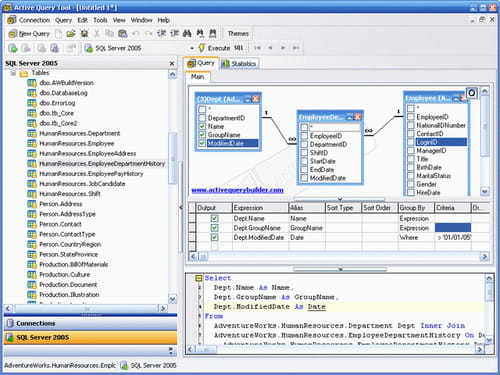Toggle DepartmentID checkbox in Dept table
Image resolution: width=500 pixels, height=375 pixels.
click(202, 118)
